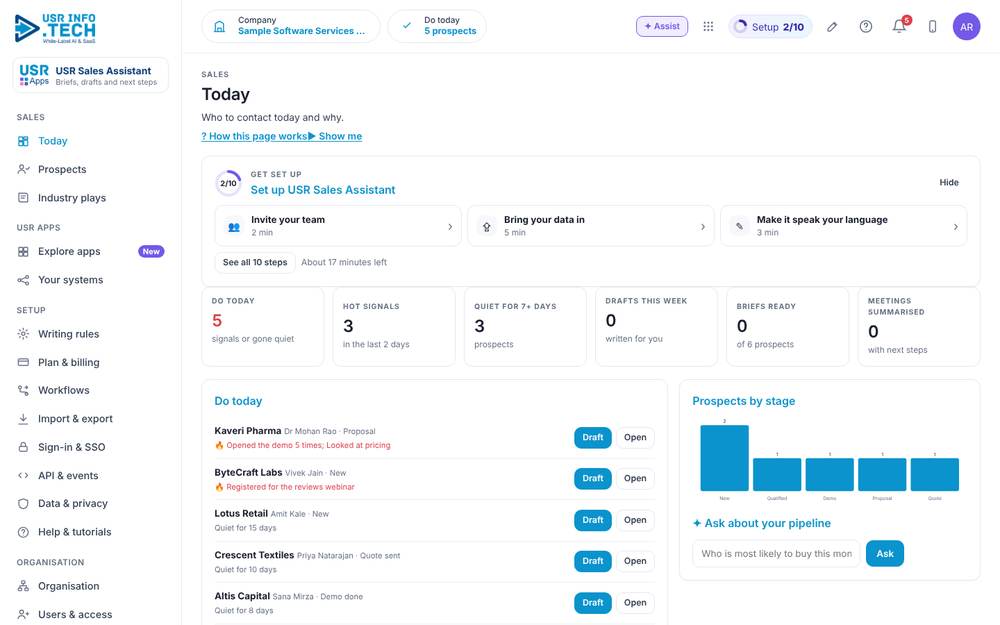
Task: Click the Kaveri Pharma prospect name
Action: click(x=247, y=430)
